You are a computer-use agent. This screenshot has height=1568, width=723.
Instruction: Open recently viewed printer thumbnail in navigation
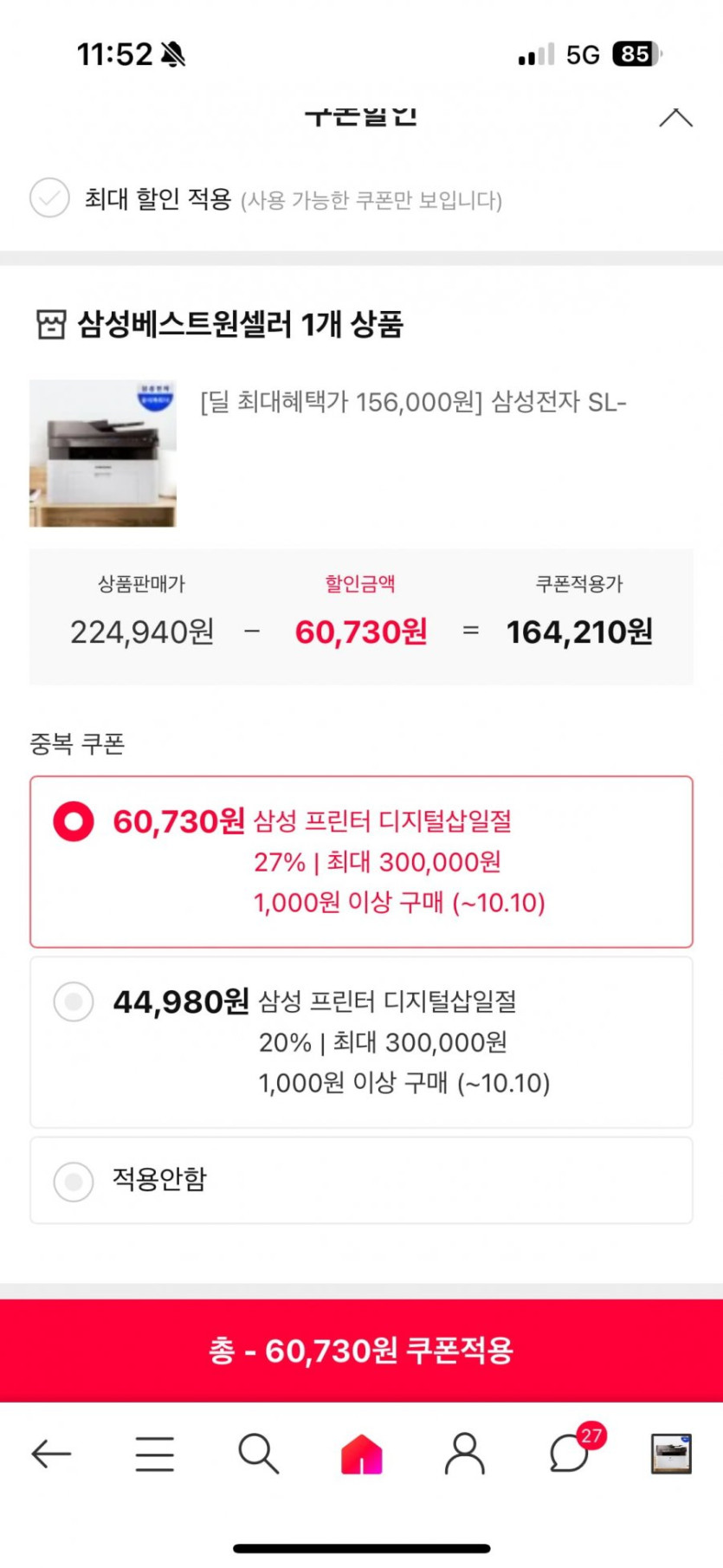pyautogui.click(x=671, y=1454)
